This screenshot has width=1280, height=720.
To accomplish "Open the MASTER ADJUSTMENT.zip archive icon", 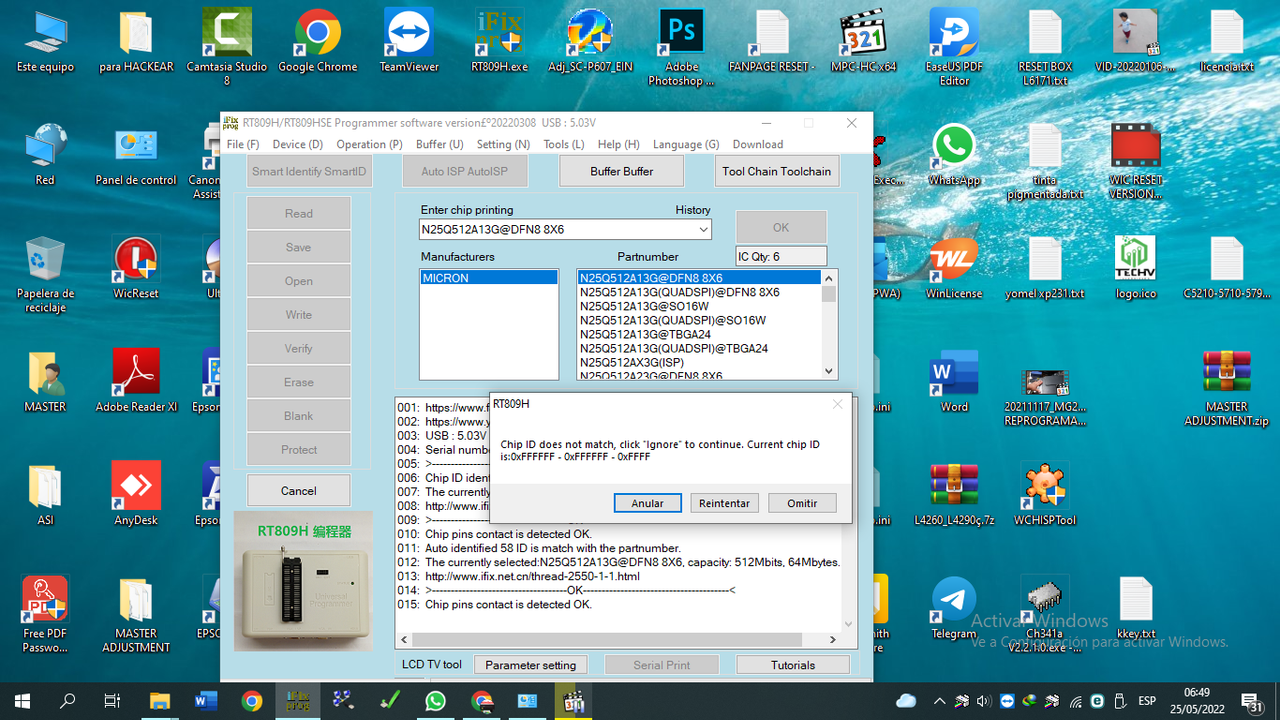I will click(1227, 388).
